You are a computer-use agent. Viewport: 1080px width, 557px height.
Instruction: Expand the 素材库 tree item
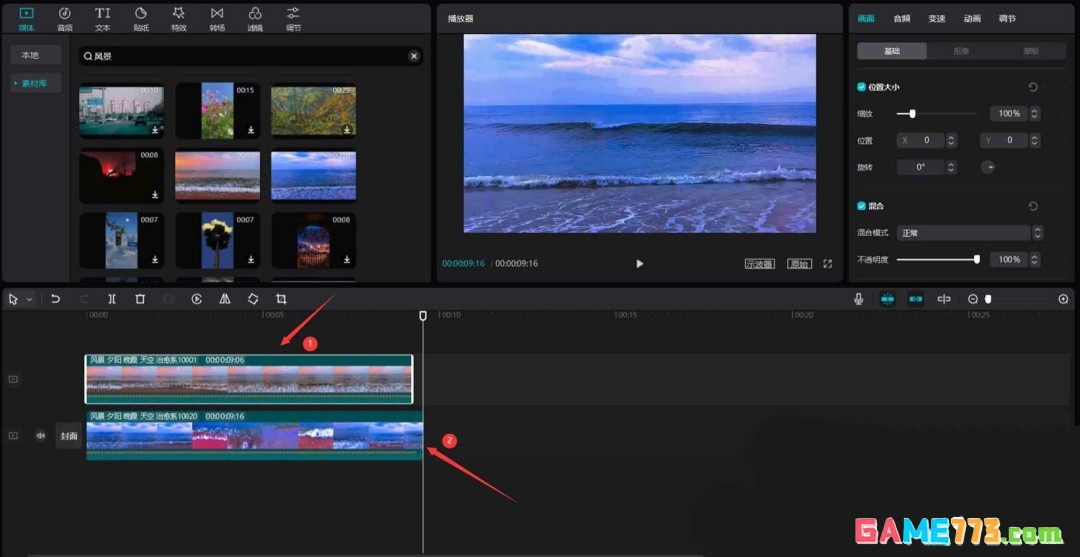coord(36,84)
